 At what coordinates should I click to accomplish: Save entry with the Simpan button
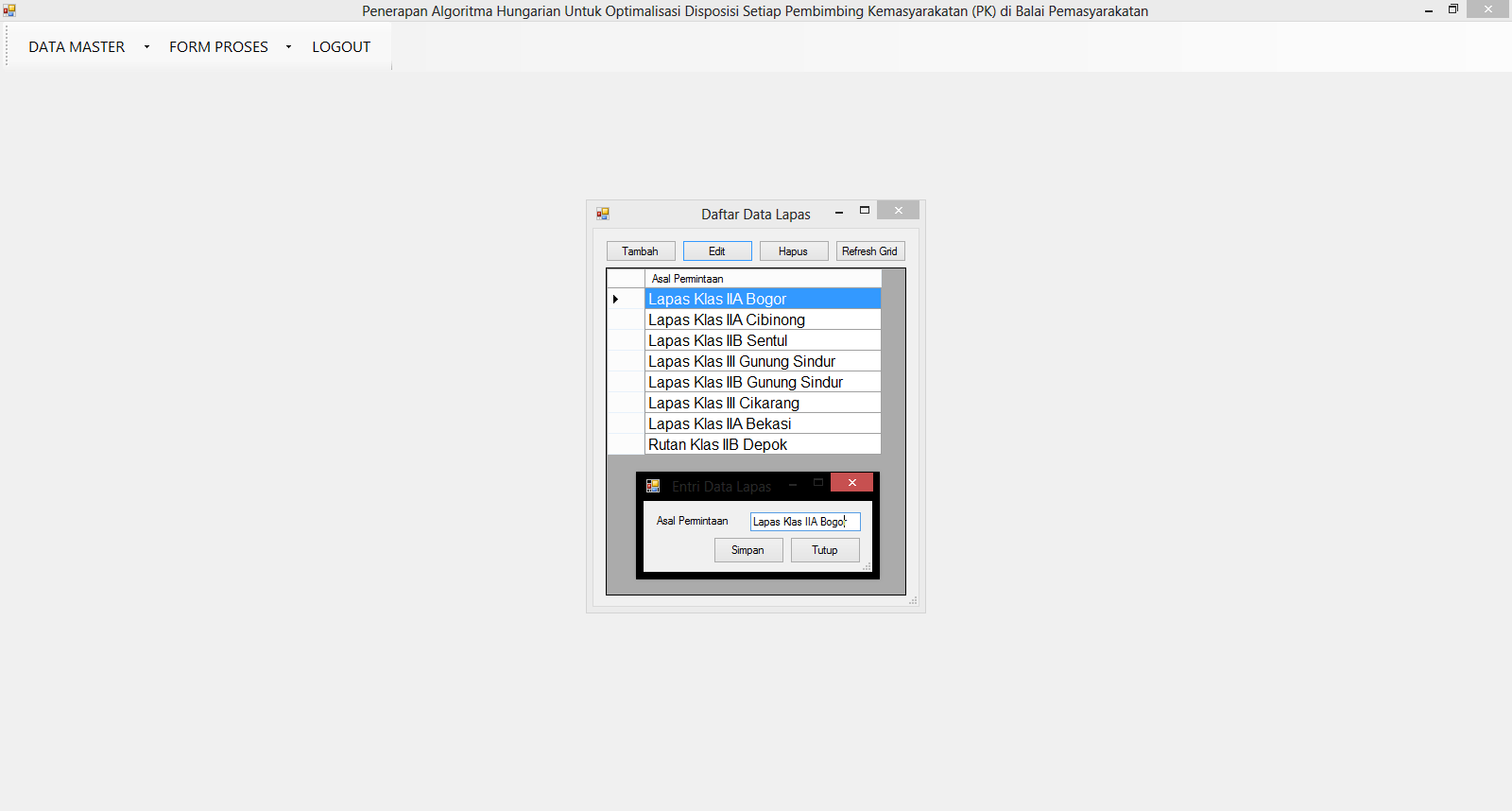(x=747, y=550)
